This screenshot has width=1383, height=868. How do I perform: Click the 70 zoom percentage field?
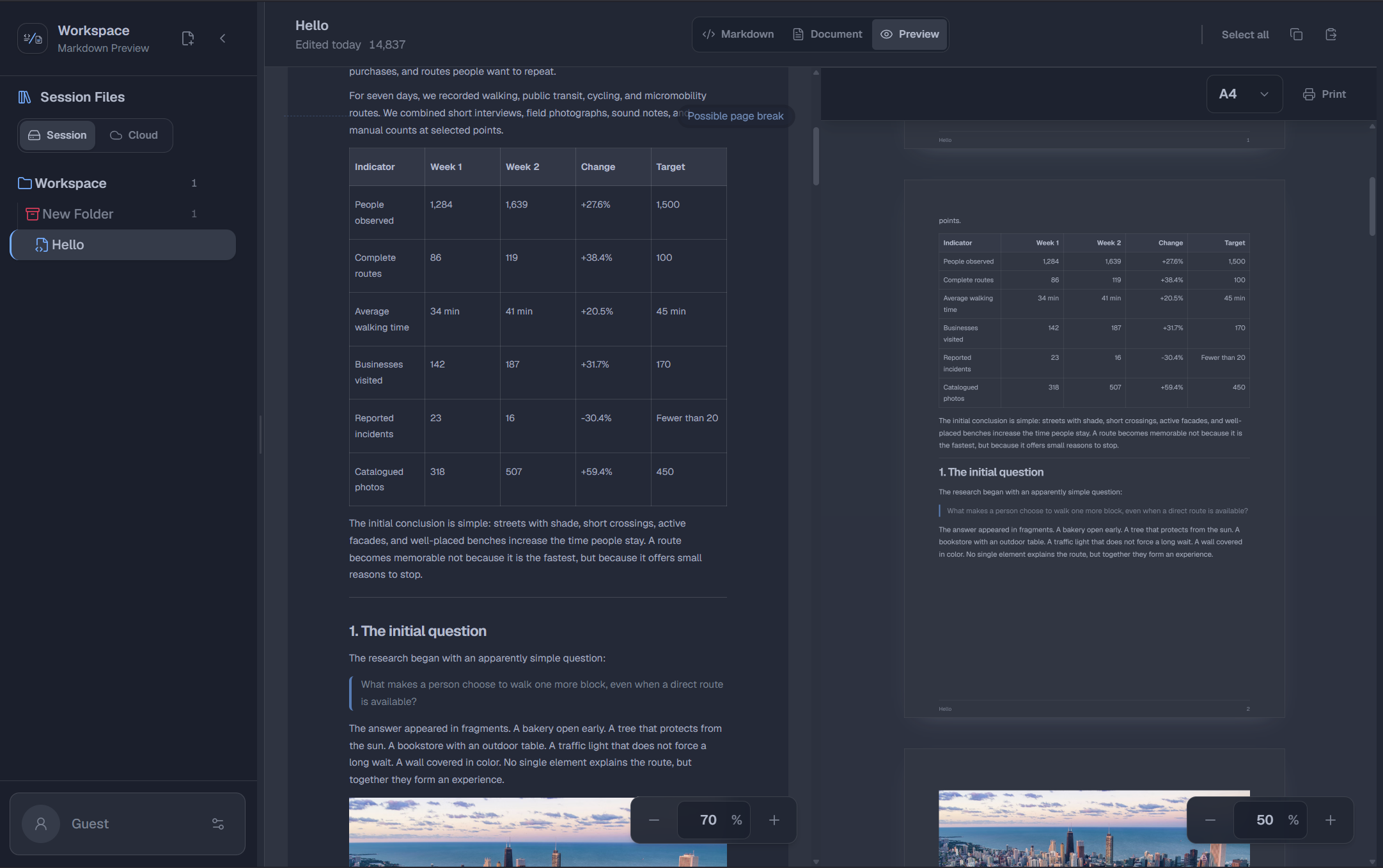coord(714,820)
